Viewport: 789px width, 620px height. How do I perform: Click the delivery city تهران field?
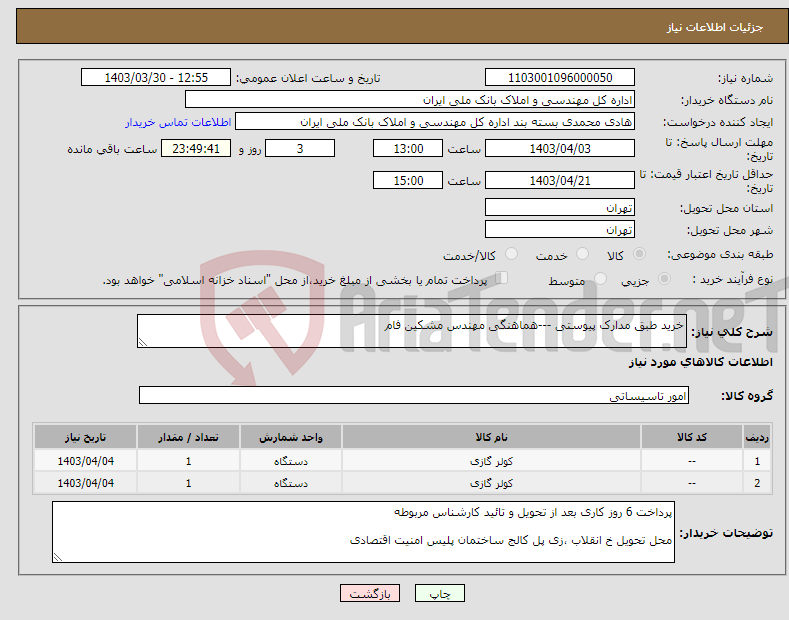click(560, 229)
